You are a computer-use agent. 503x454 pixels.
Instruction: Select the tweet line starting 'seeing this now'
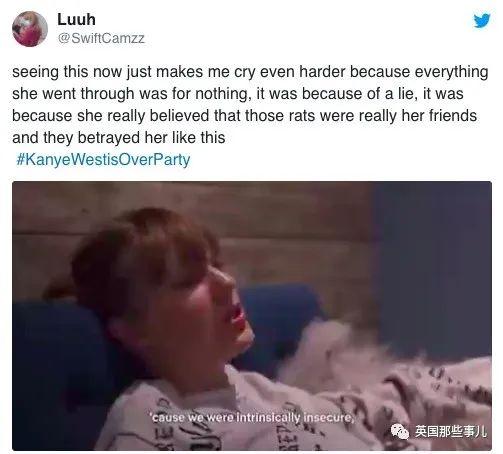pos(250,72)
